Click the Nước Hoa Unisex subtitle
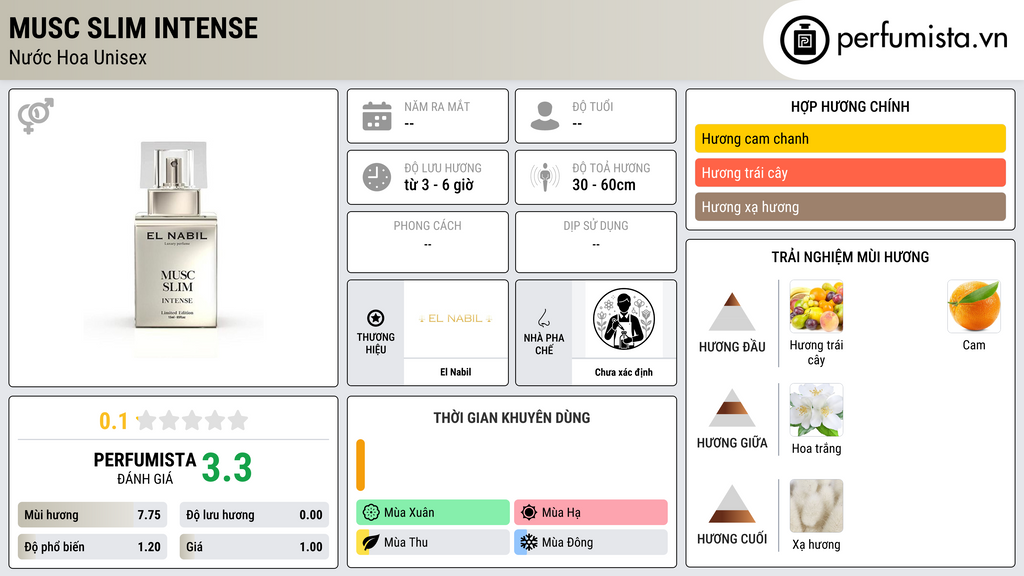The image size is (1024, 576). click(x=78, y=58)
